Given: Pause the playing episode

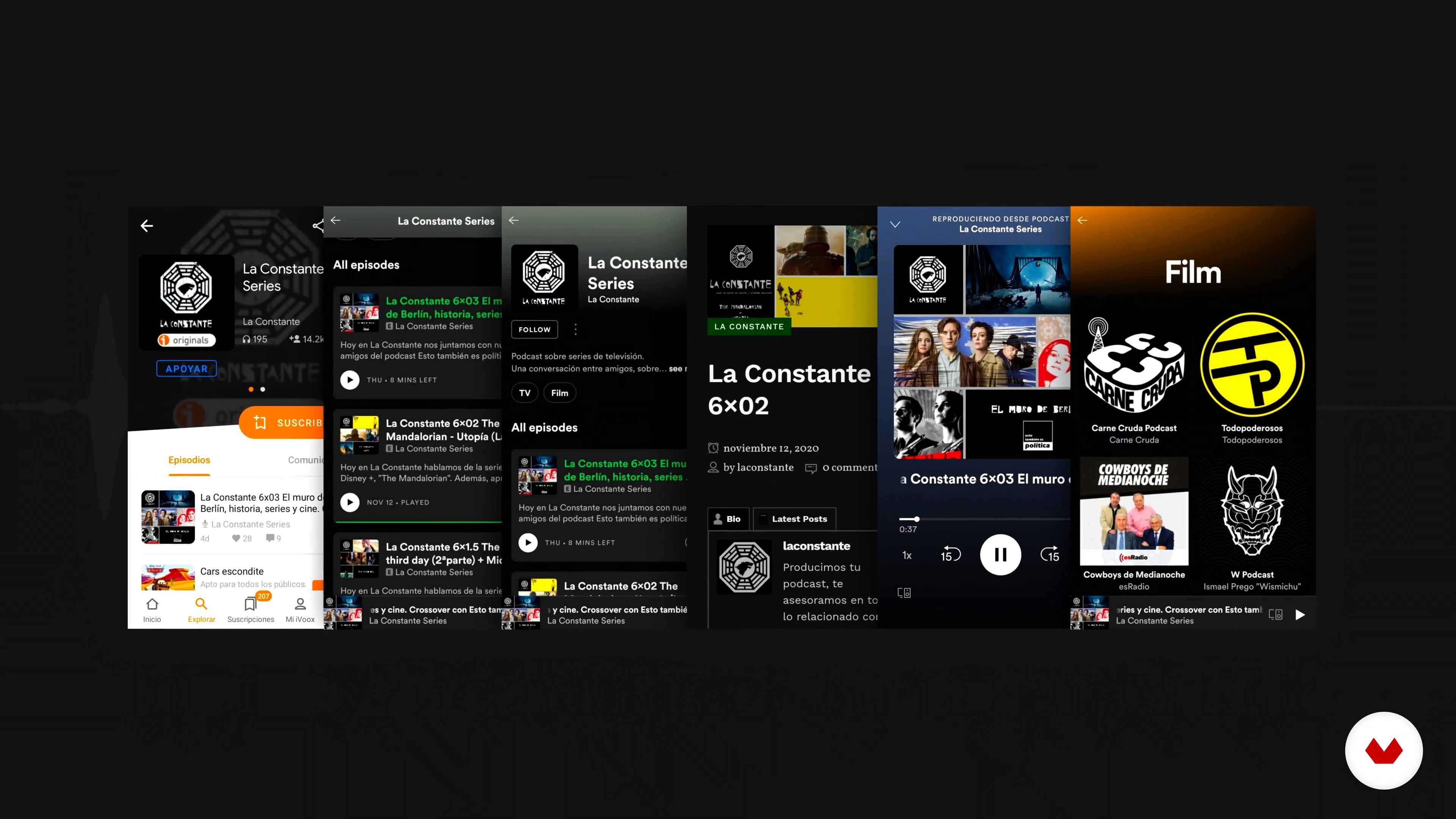Looking at the screenshot, I should [x=1000, y=554].
